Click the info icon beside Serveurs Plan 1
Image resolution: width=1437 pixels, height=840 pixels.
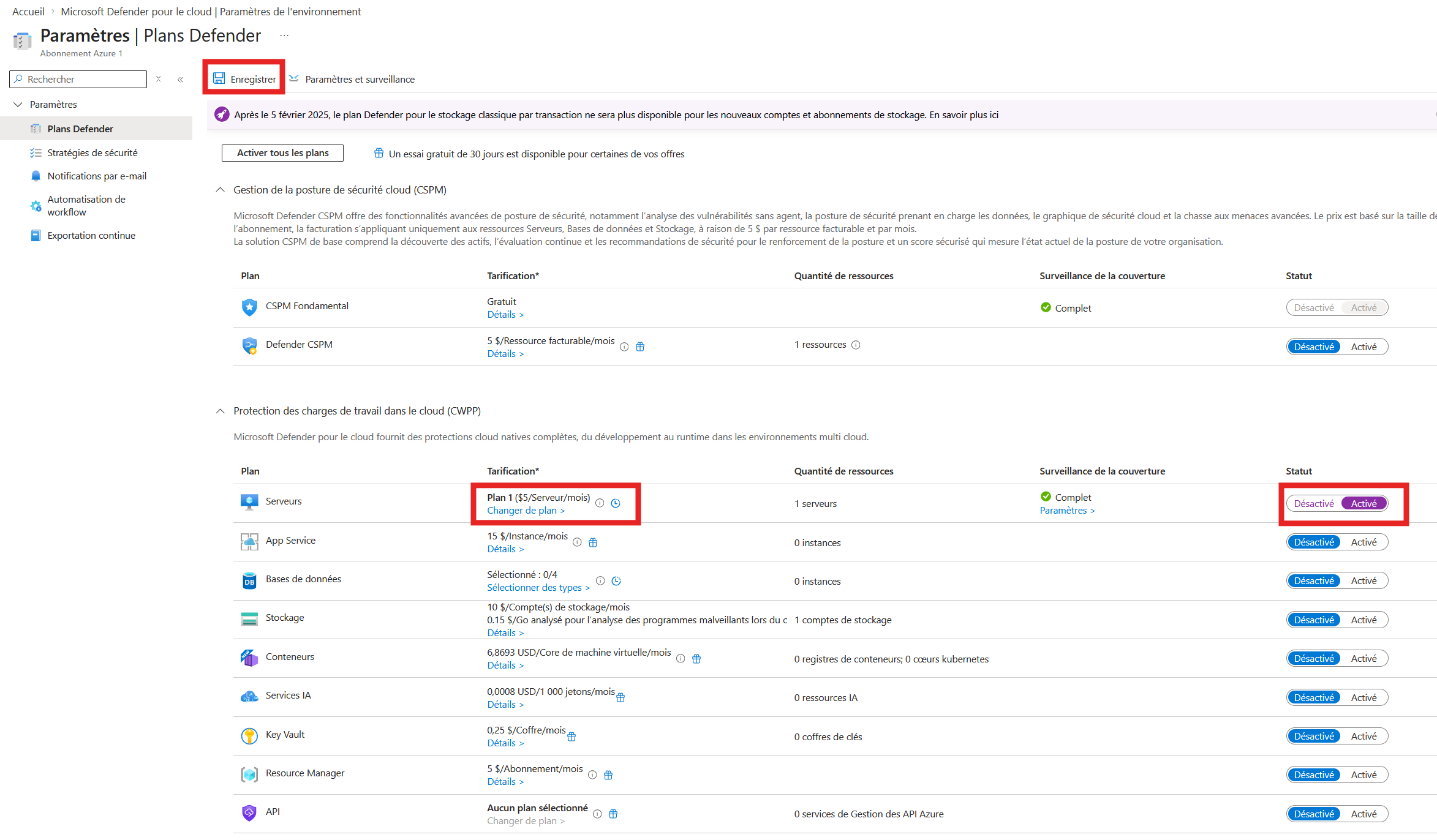click(600, 503)
